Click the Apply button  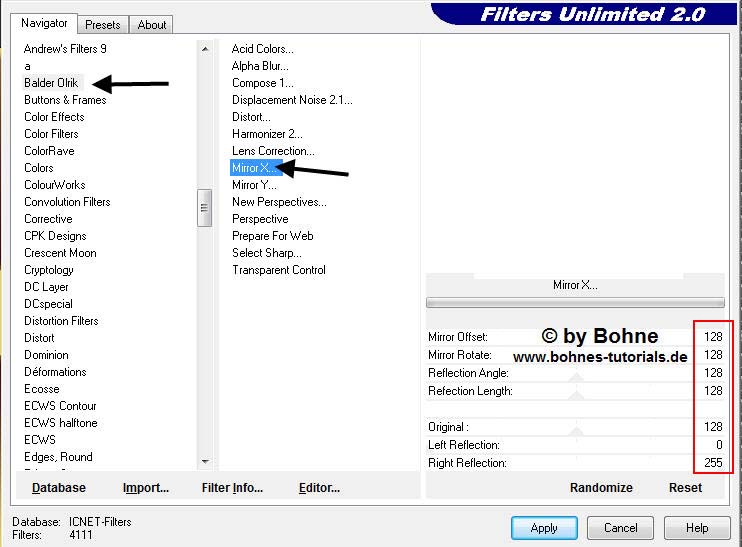[543, 527]
